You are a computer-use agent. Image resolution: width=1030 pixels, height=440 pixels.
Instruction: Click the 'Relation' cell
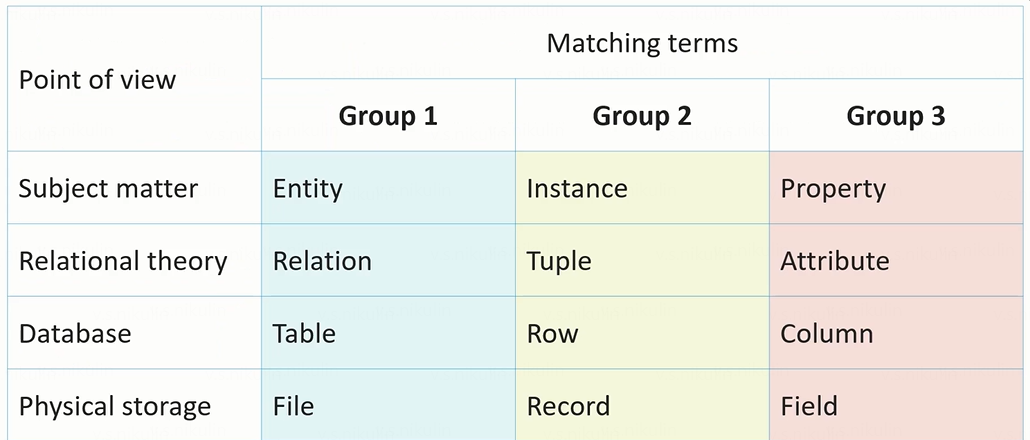click(322, 261)
